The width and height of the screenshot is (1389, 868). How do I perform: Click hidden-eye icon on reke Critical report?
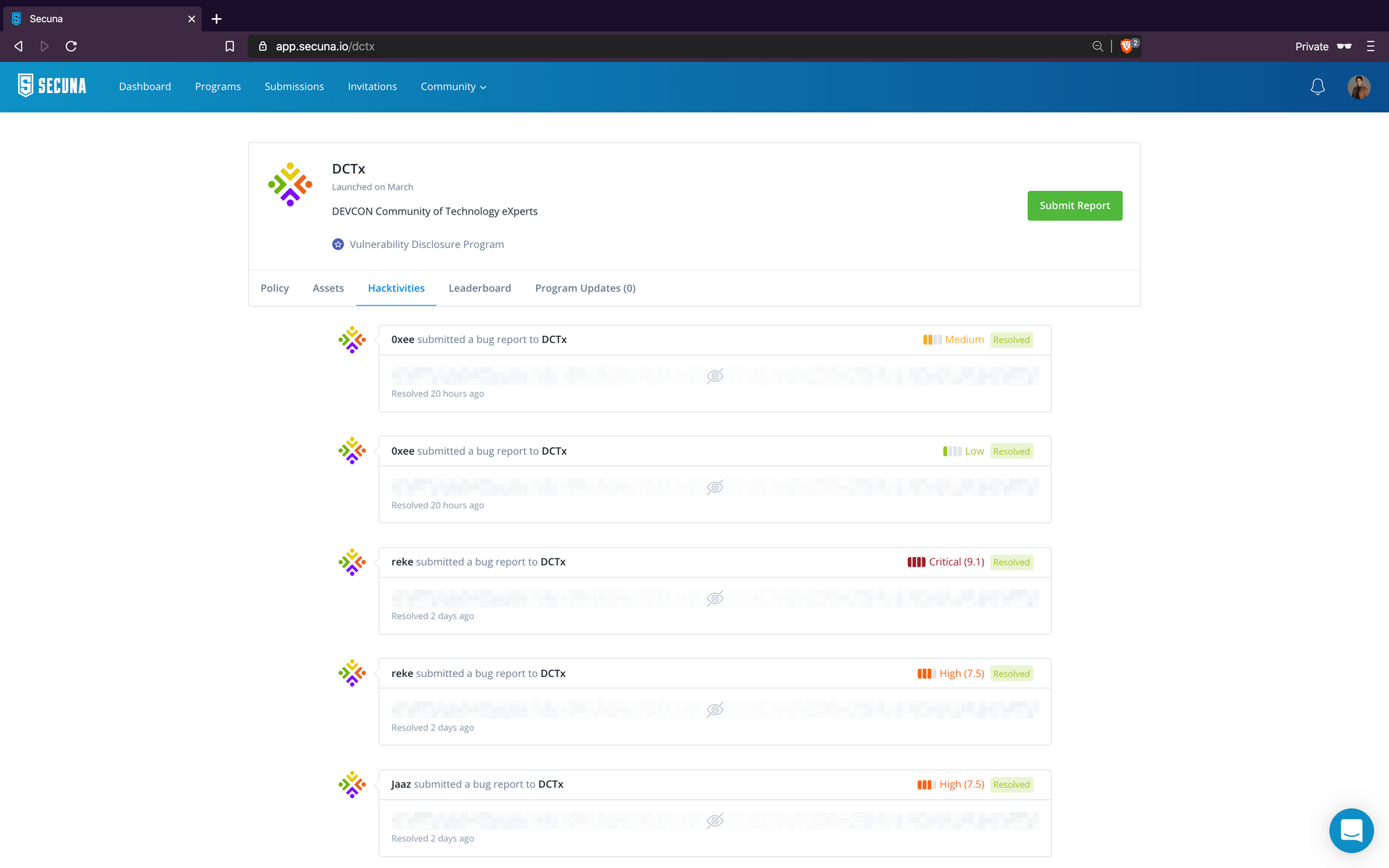pos(715,598)
